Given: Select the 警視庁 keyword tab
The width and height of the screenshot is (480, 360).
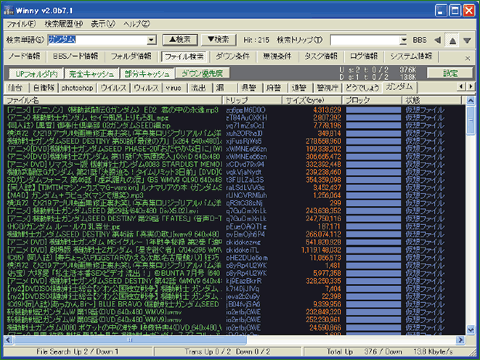Looking at the screenshot, I should coord(327,88).
